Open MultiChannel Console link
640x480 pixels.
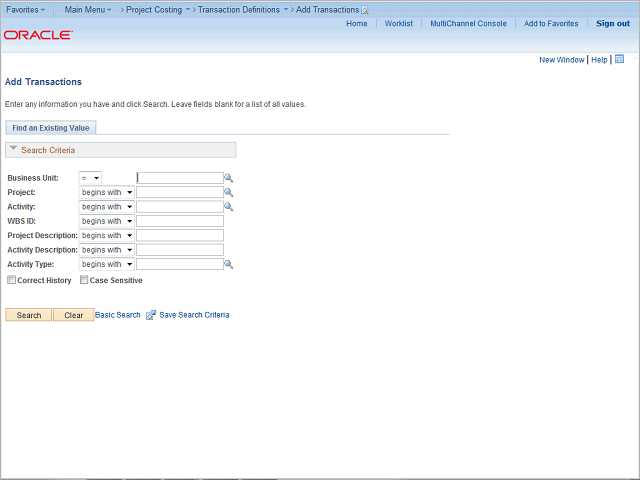(x=469, y=24)
